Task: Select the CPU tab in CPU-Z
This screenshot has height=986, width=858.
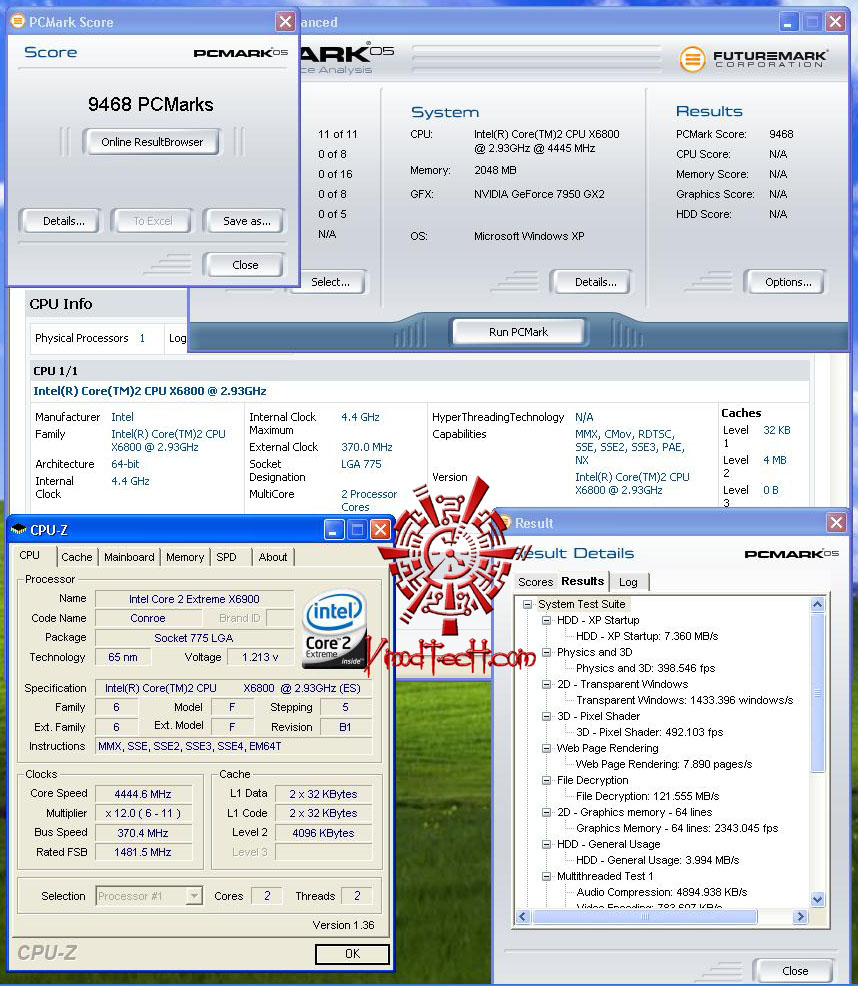Action: pos(30,555)
